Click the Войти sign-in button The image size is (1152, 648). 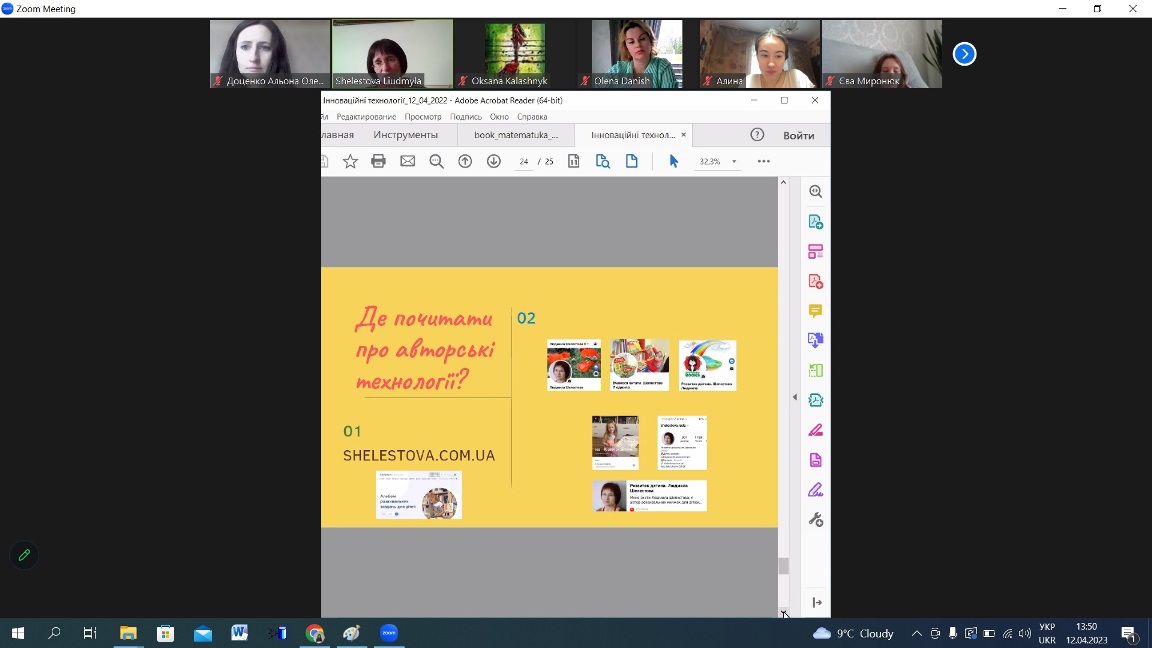pyautogui.click(x=798, y=135)
